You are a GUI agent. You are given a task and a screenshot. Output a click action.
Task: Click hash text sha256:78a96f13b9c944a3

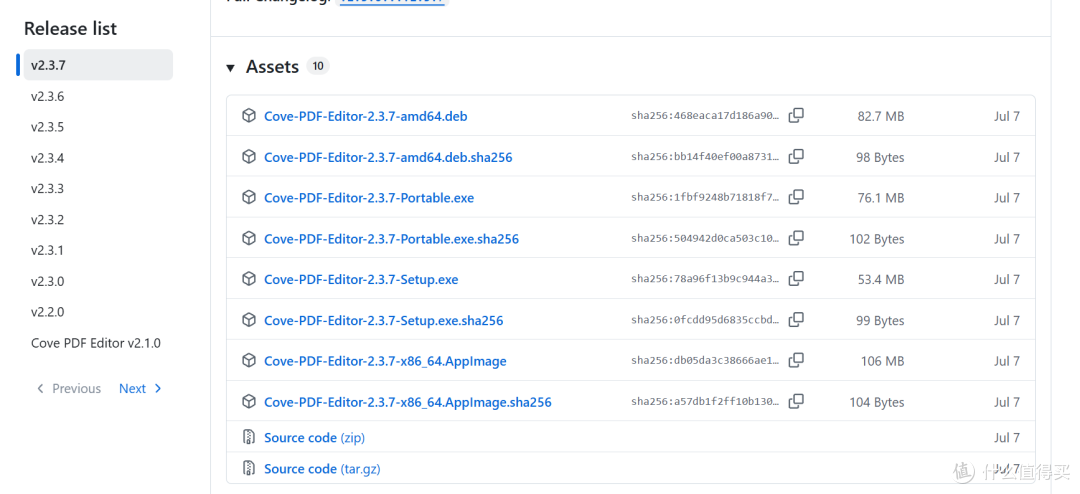tap(705, 279)
